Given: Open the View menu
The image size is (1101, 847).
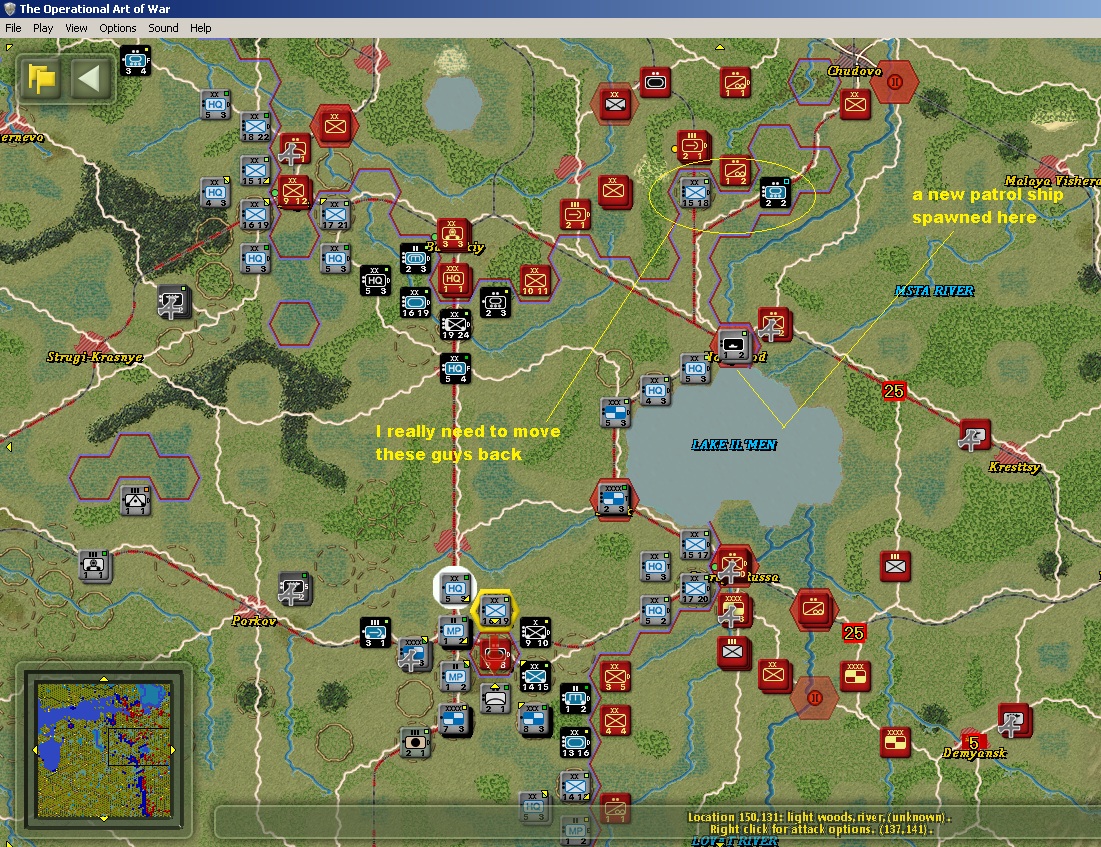Looking at the screenshot, I should pos(76,28).
